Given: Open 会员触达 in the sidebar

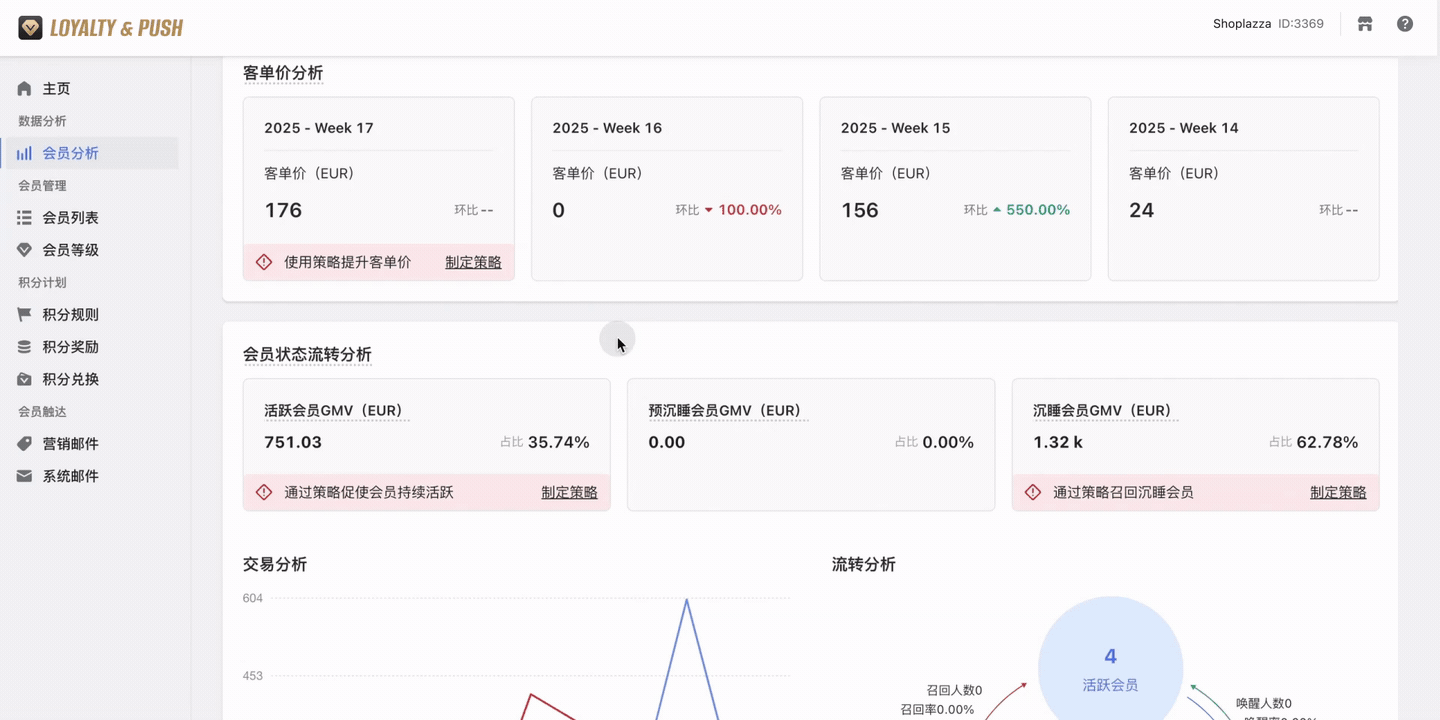Looking at the screenshot, I should click(42, 411).
